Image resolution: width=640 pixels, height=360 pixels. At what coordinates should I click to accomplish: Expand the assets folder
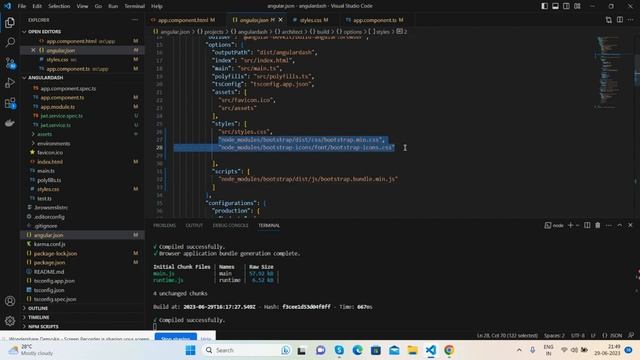click(x=44, y=134)
